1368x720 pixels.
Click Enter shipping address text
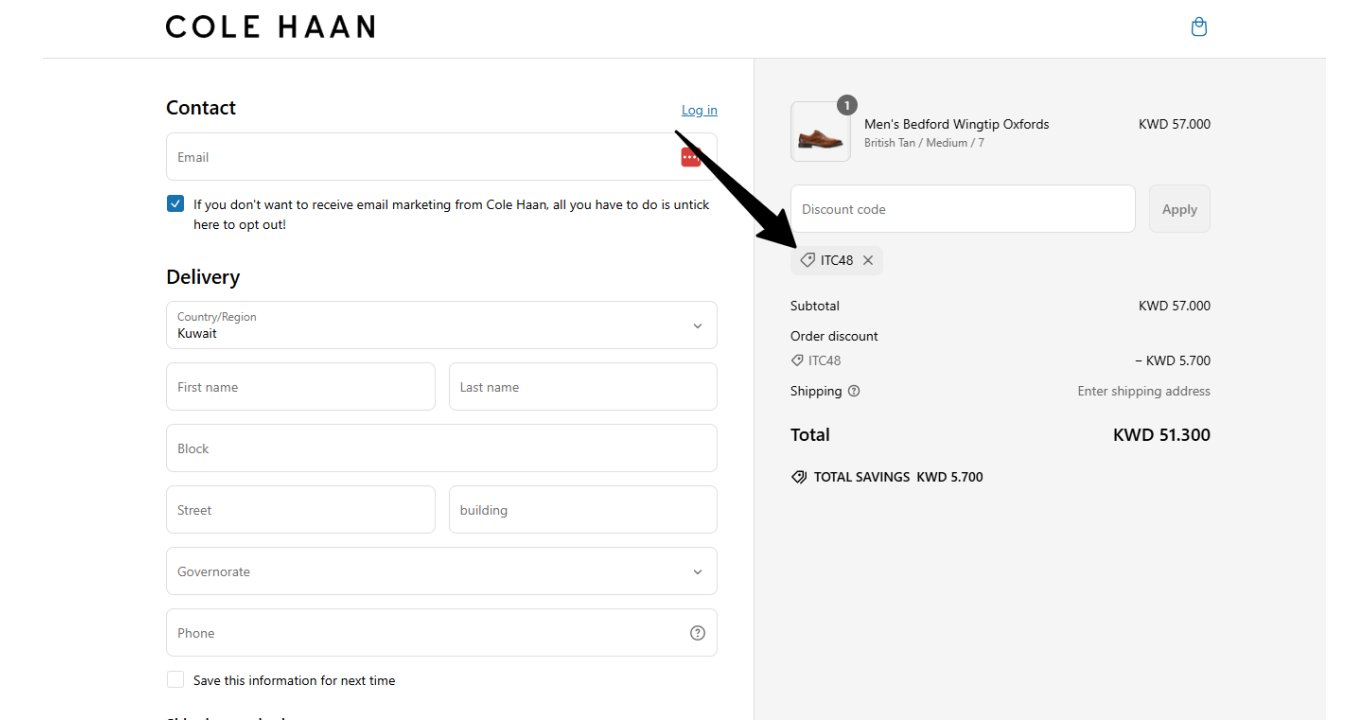point(1144,391)
